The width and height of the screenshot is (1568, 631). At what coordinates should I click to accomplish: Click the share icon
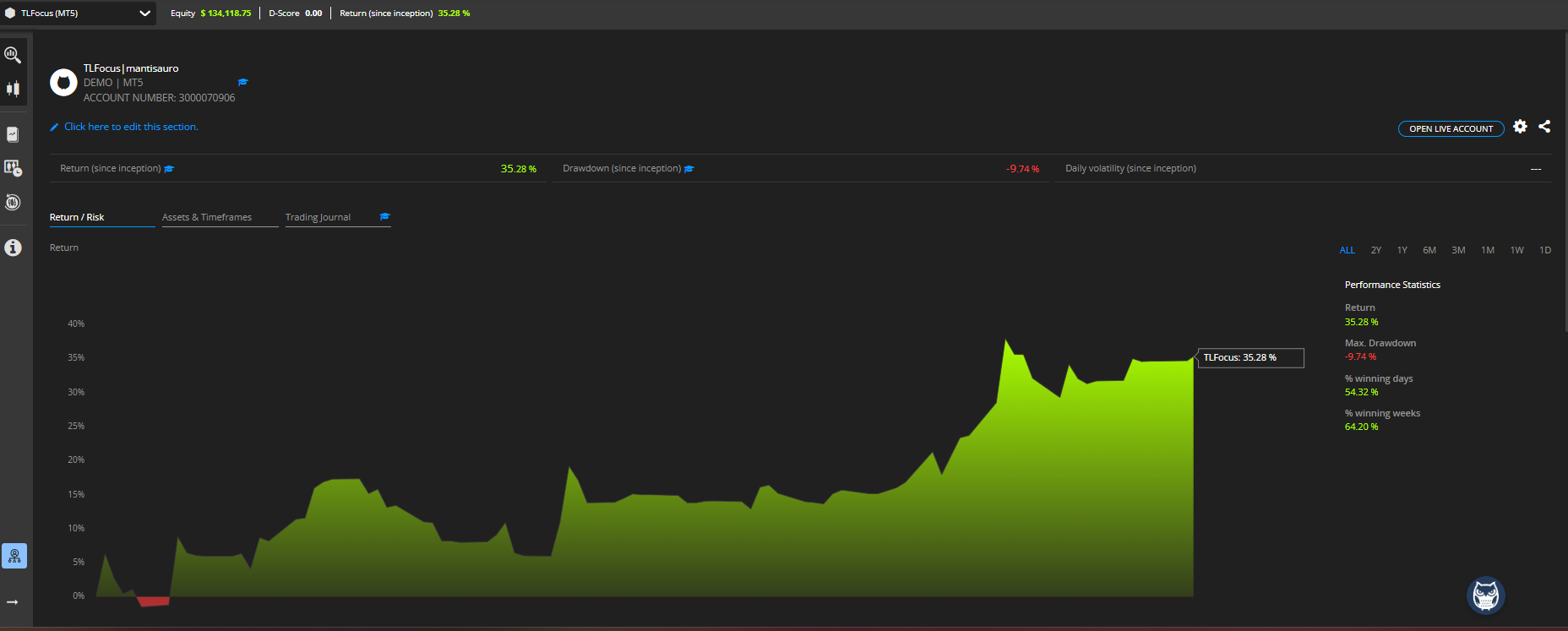tap(1544, 127)
